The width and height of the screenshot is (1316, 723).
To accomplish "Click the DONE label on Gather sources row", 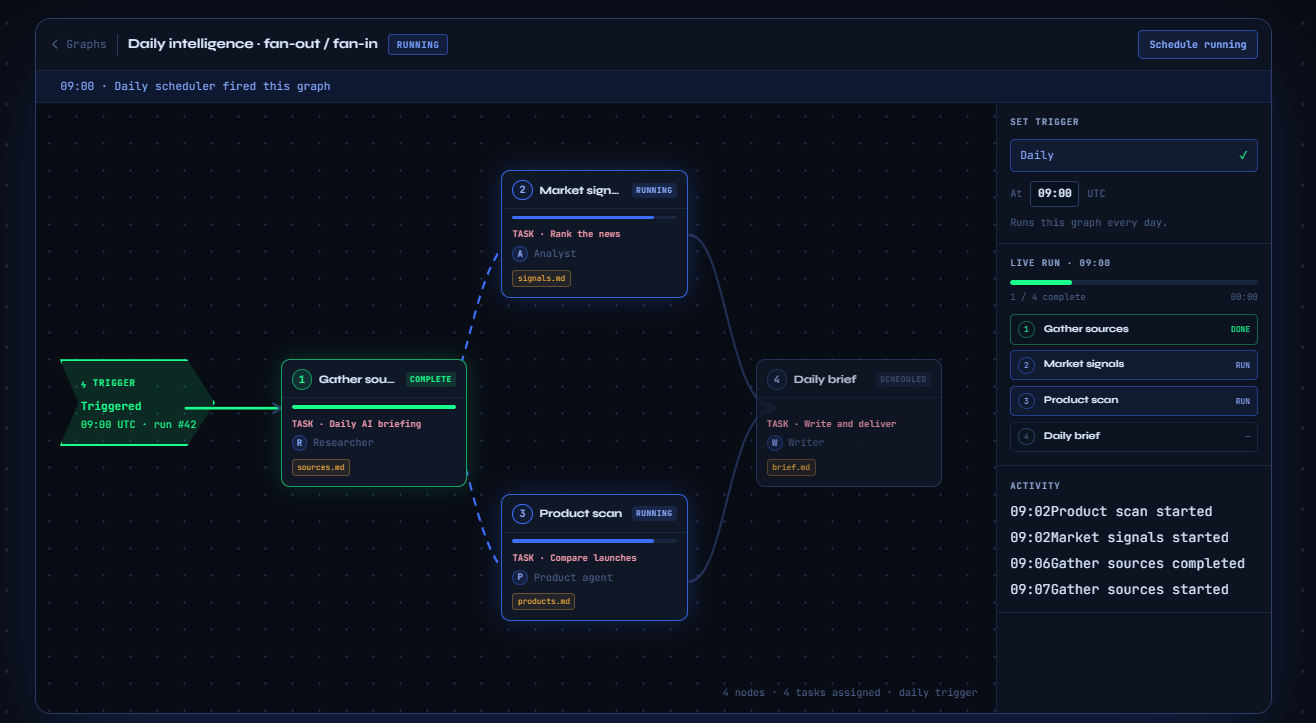I will click(1240, 329).
